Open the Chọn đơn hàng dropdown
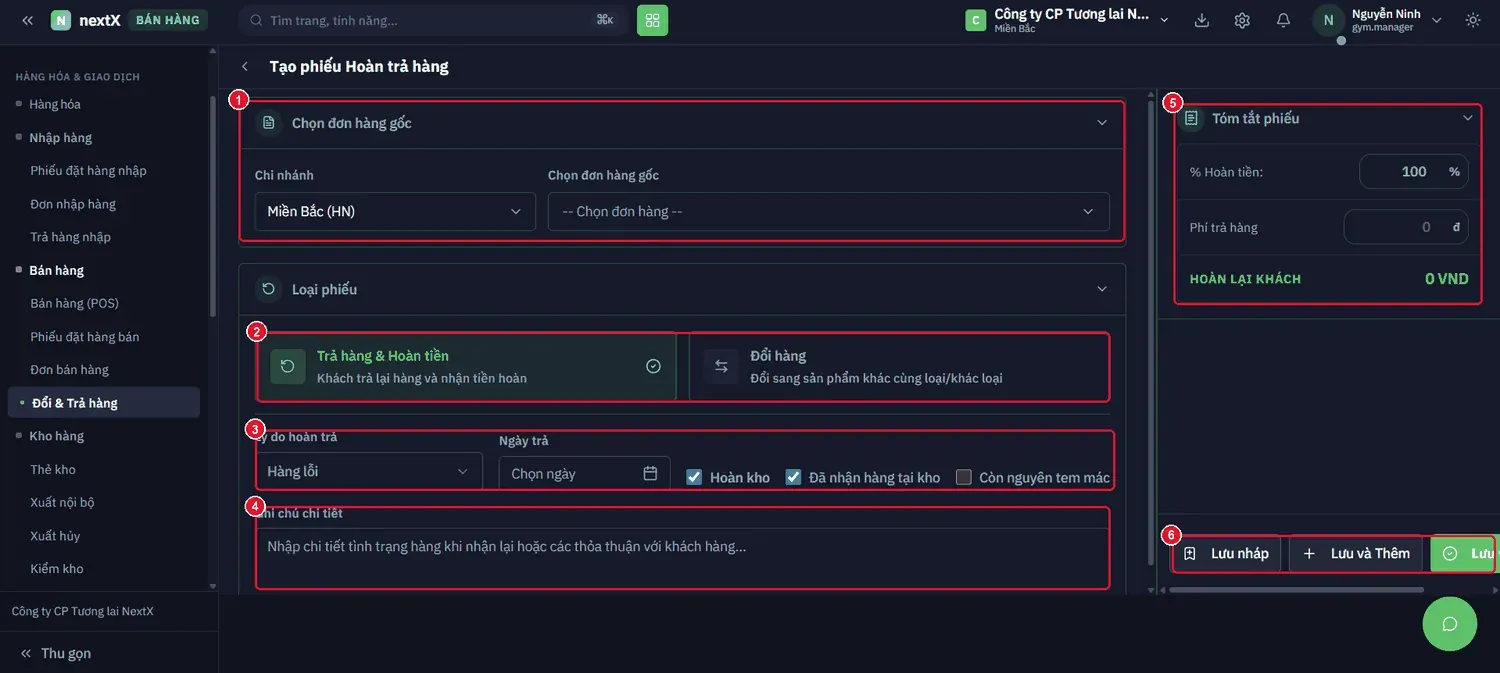1500x673 pixels. coord(829,211)
